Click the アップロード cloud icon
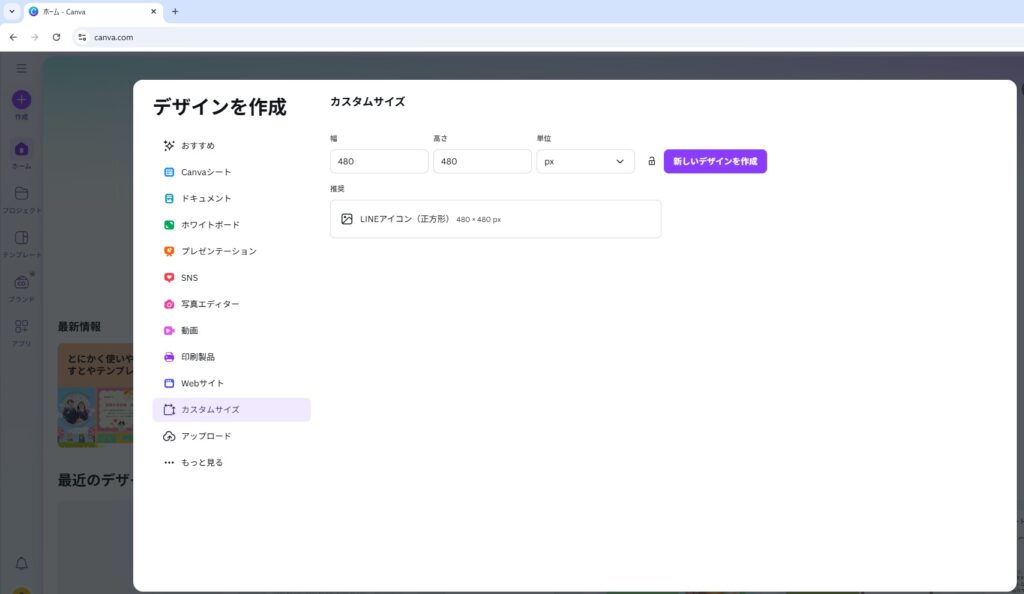Screen dimensions: 1024x594 (168, 436)
